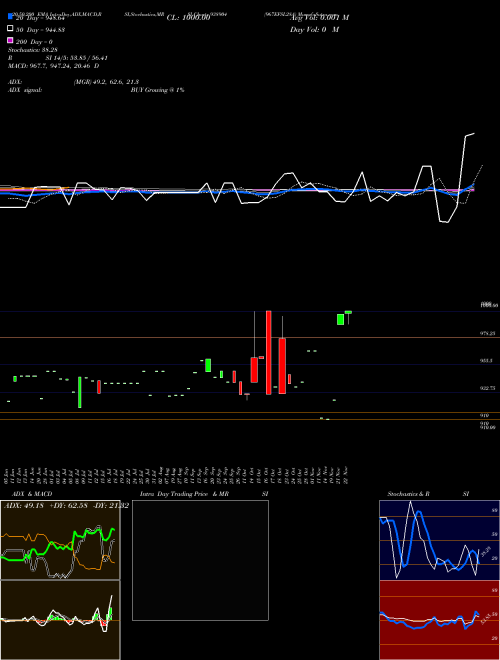Click the 'Stochastics & R' panel title
Screen dimensions: 500x660
[408, 494]
